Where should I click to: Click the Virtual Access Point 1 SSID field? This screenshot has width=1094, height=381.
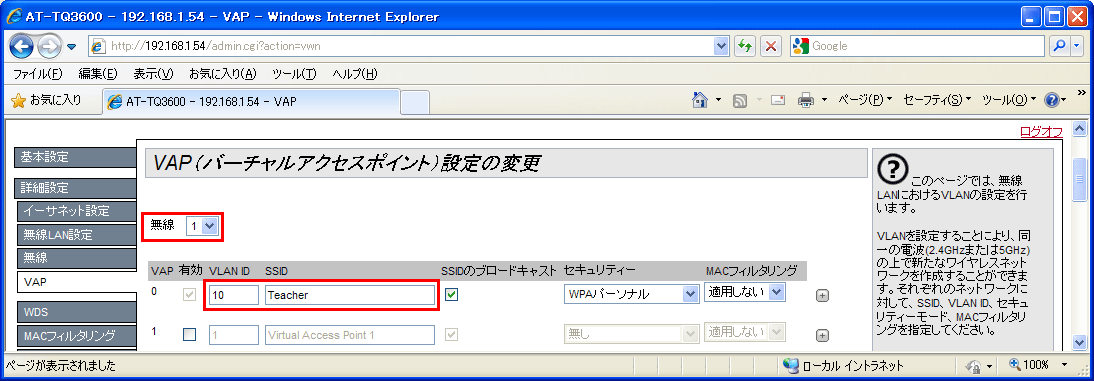coord(350,335)
